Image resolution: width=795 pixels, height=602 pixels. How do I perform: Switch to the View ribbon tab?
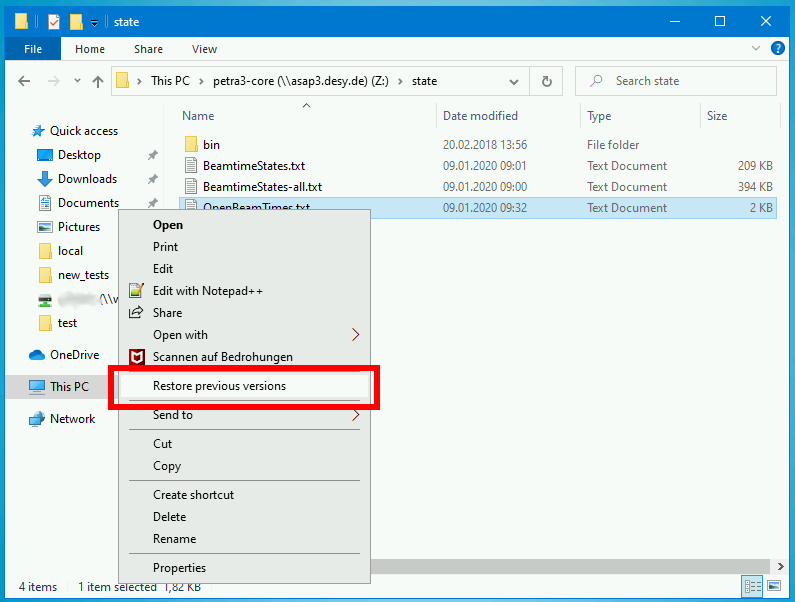[204, 49]
